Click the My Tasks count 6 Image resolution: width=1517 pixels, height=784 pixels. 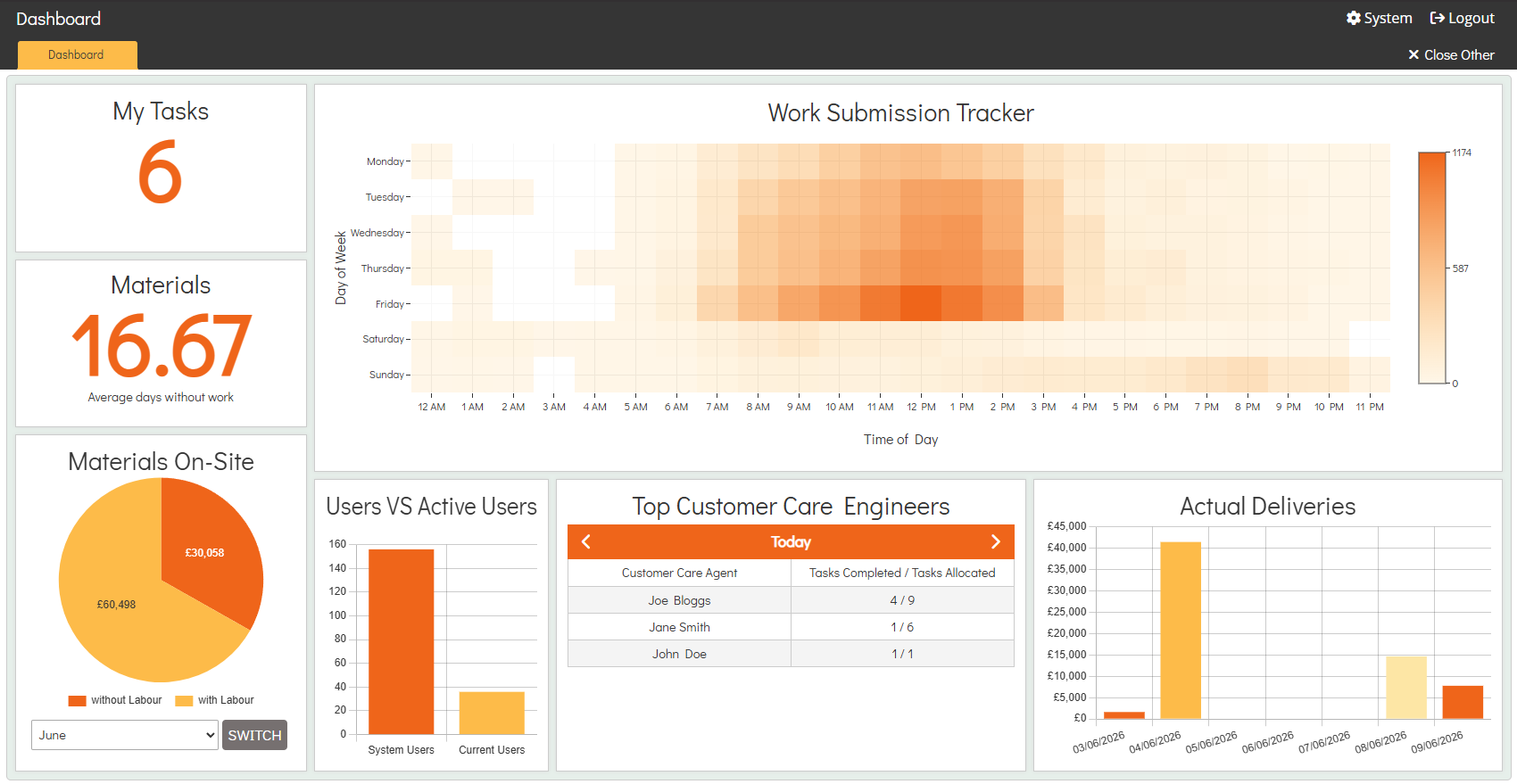(x=161, y=171)
